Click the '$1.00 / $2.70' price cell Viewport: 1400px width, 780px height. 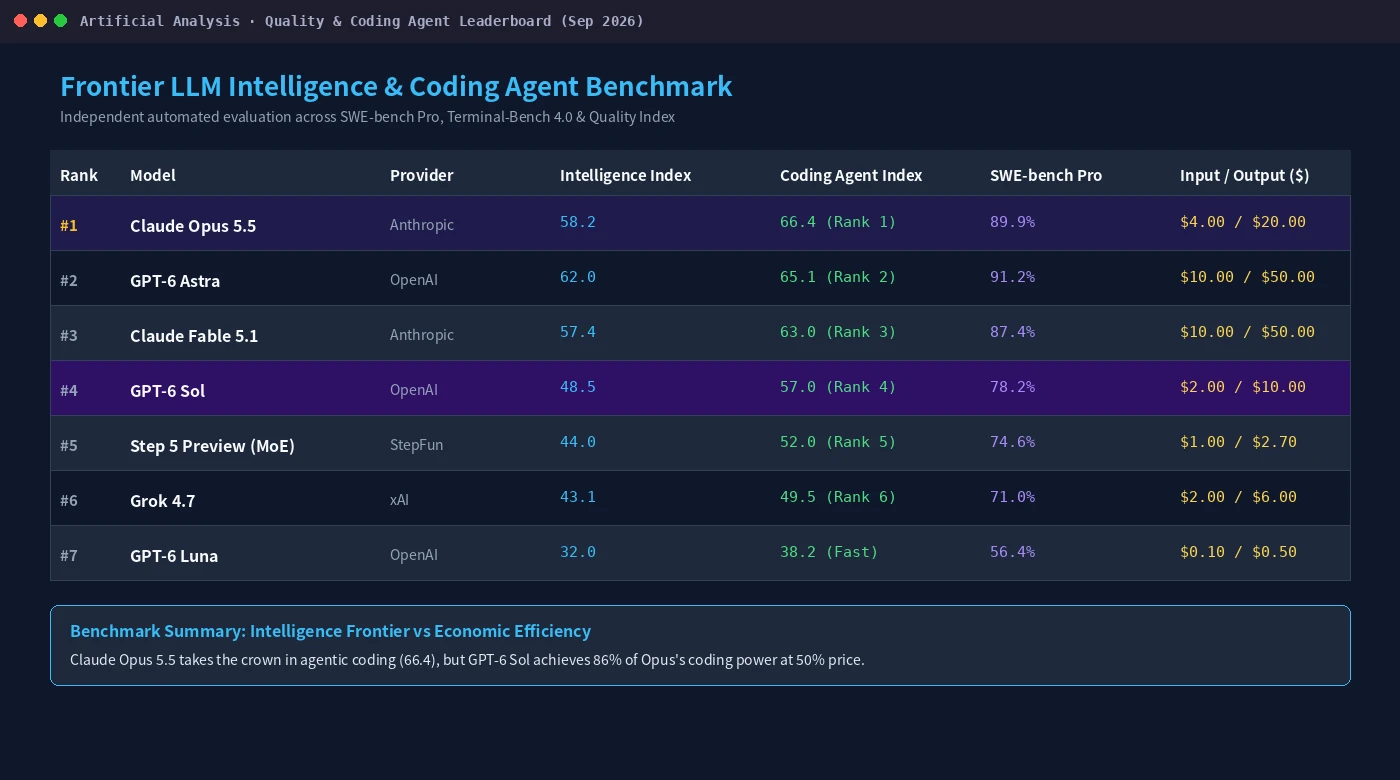[1238, 442]
